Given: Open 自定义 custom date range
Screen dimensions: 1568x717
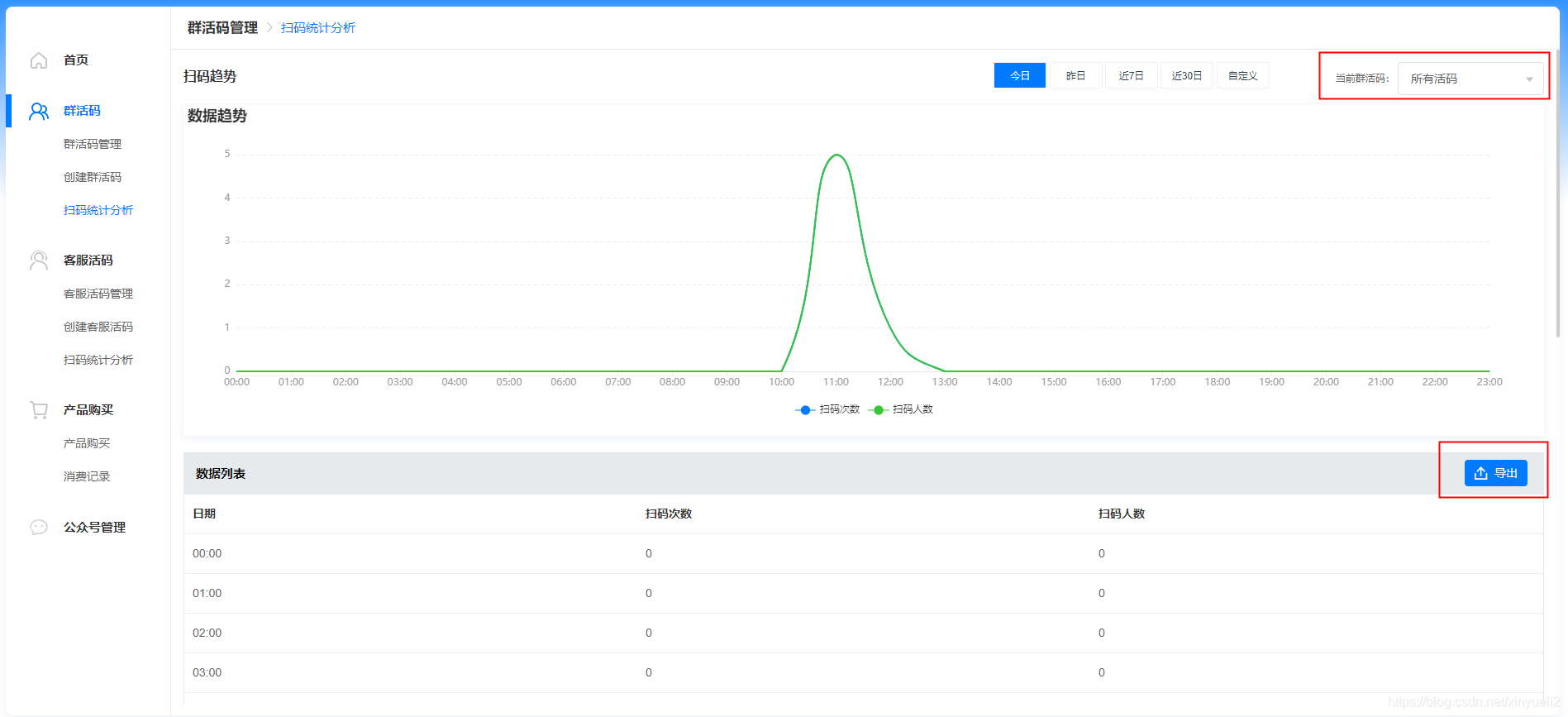Looking at the screenshot, I should click(1242, 75).
